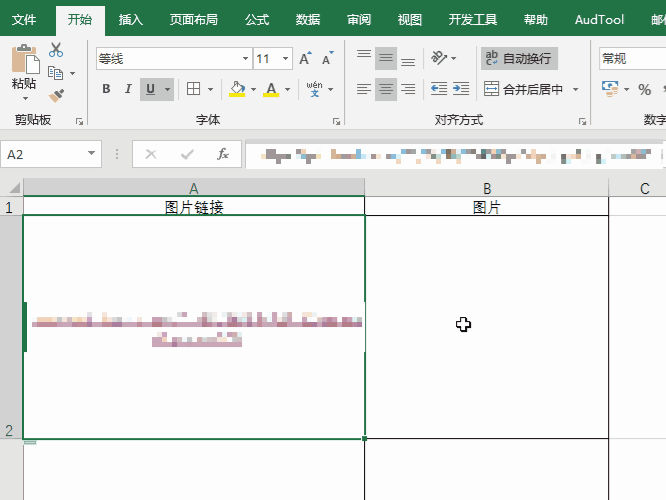Select cell 图片链接

click(x=194, y=207)
